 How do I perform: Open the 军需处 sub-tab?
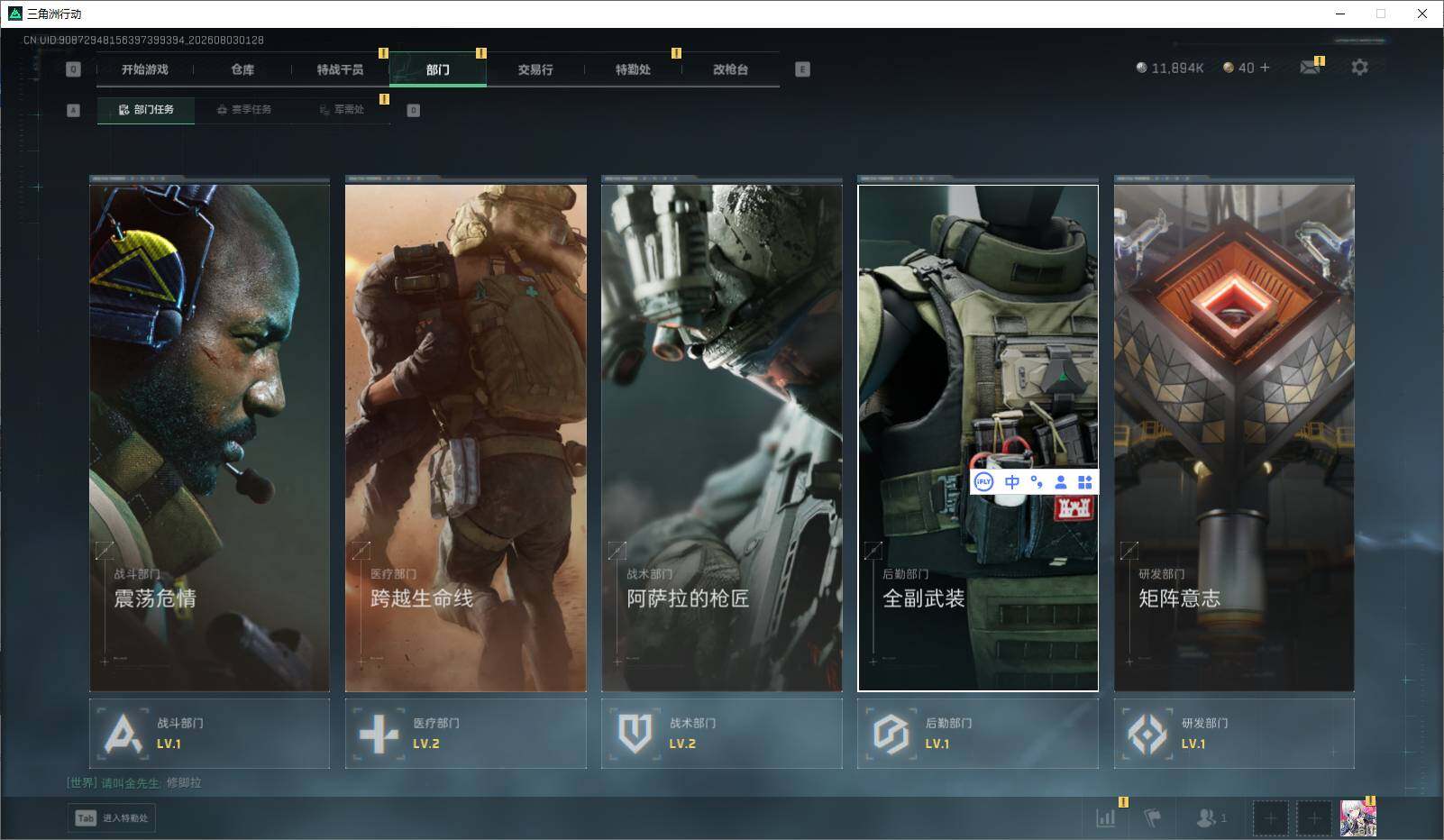pos(342,110)
